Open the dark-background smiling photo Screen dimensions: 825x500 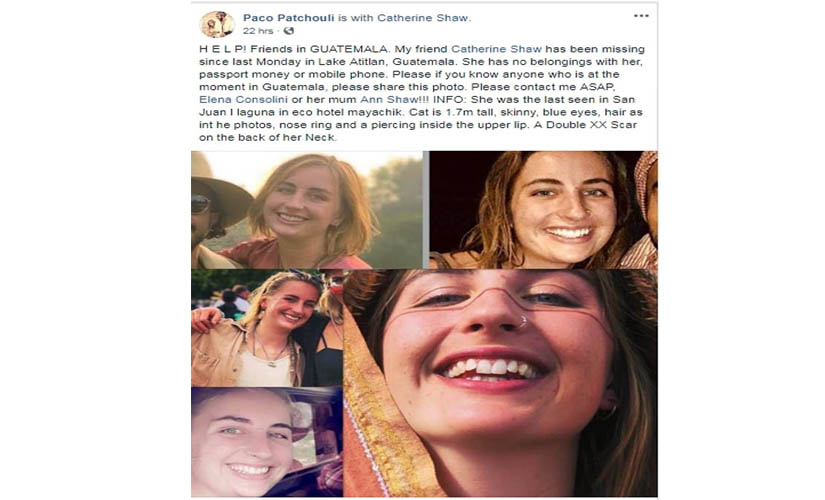(544, 210)
